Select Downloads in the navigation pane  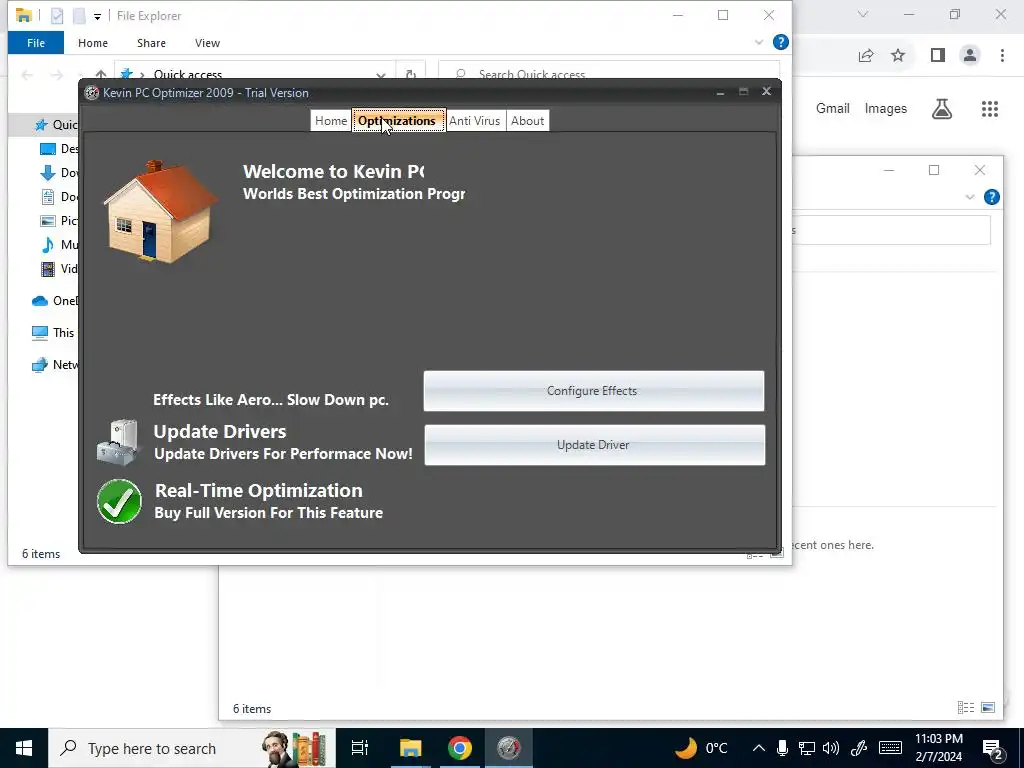(59, 173)
